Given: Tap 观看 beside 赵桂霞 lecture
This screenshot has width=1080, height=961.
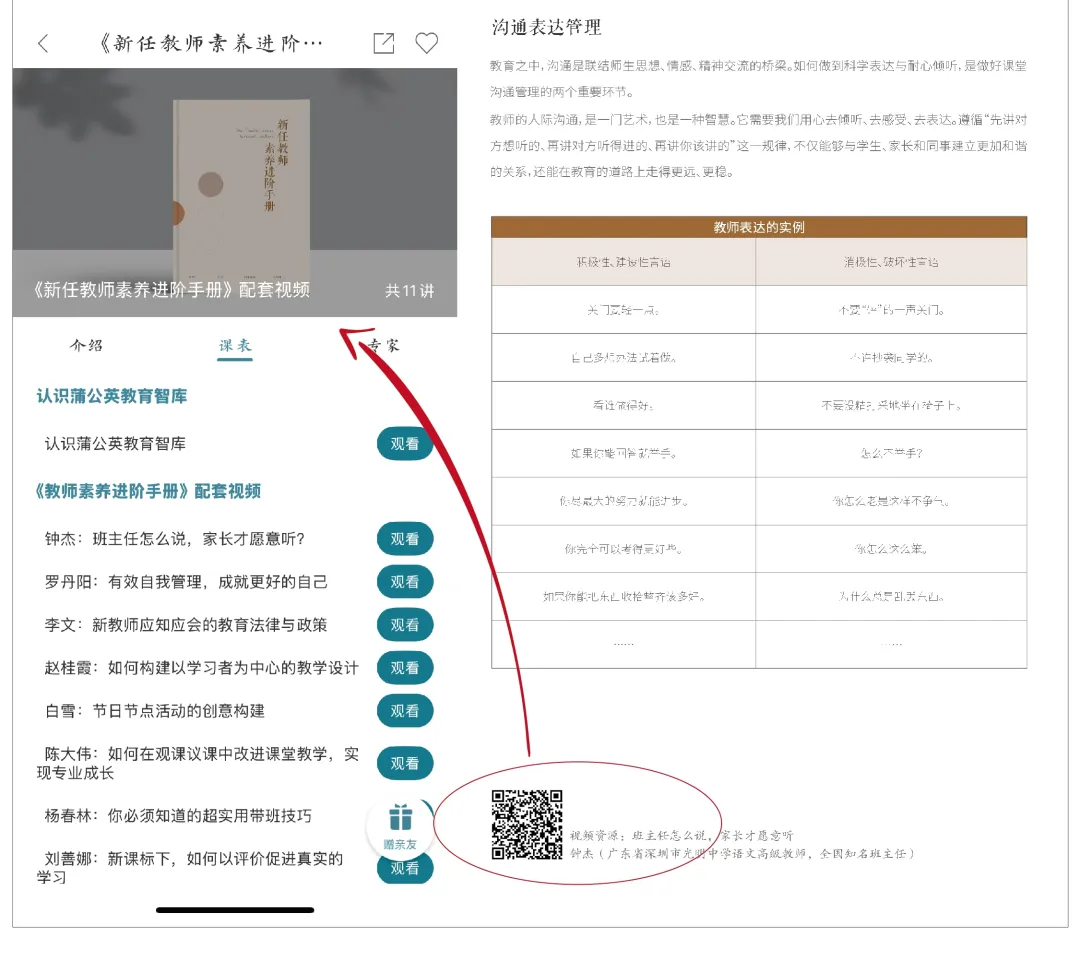Looking at the screenshot, I should coord(405,668).
